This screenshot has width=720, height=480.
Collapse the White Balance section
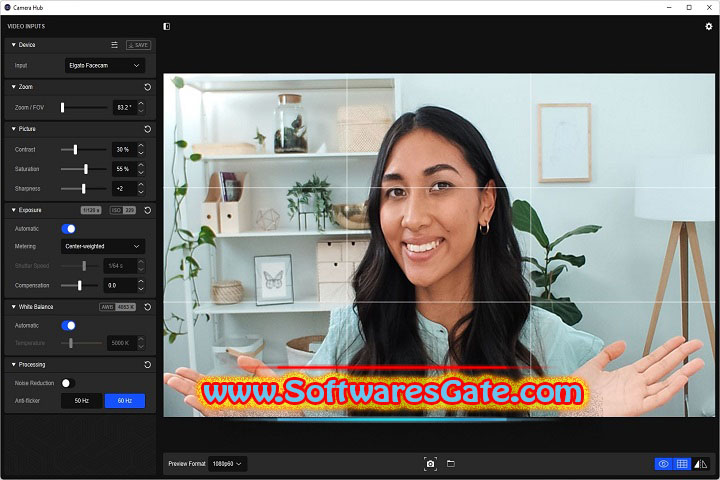tap(13, 307)
